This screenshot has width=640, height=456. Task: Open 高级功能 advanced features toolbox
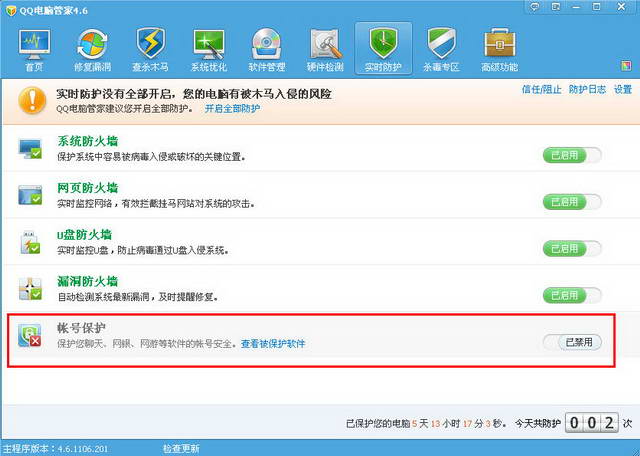pyautogui.click(x=500, y=49)
